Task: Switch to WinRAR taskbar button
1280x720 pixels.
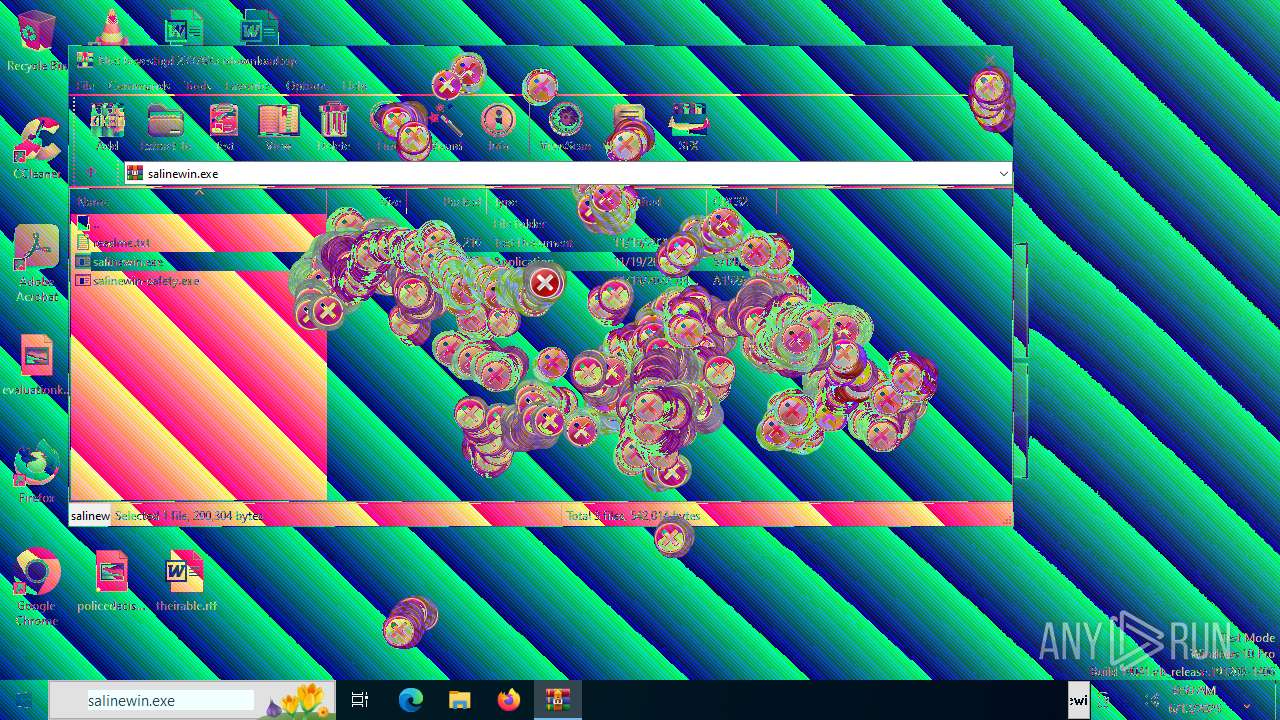Action: click(x=557, y=700)
